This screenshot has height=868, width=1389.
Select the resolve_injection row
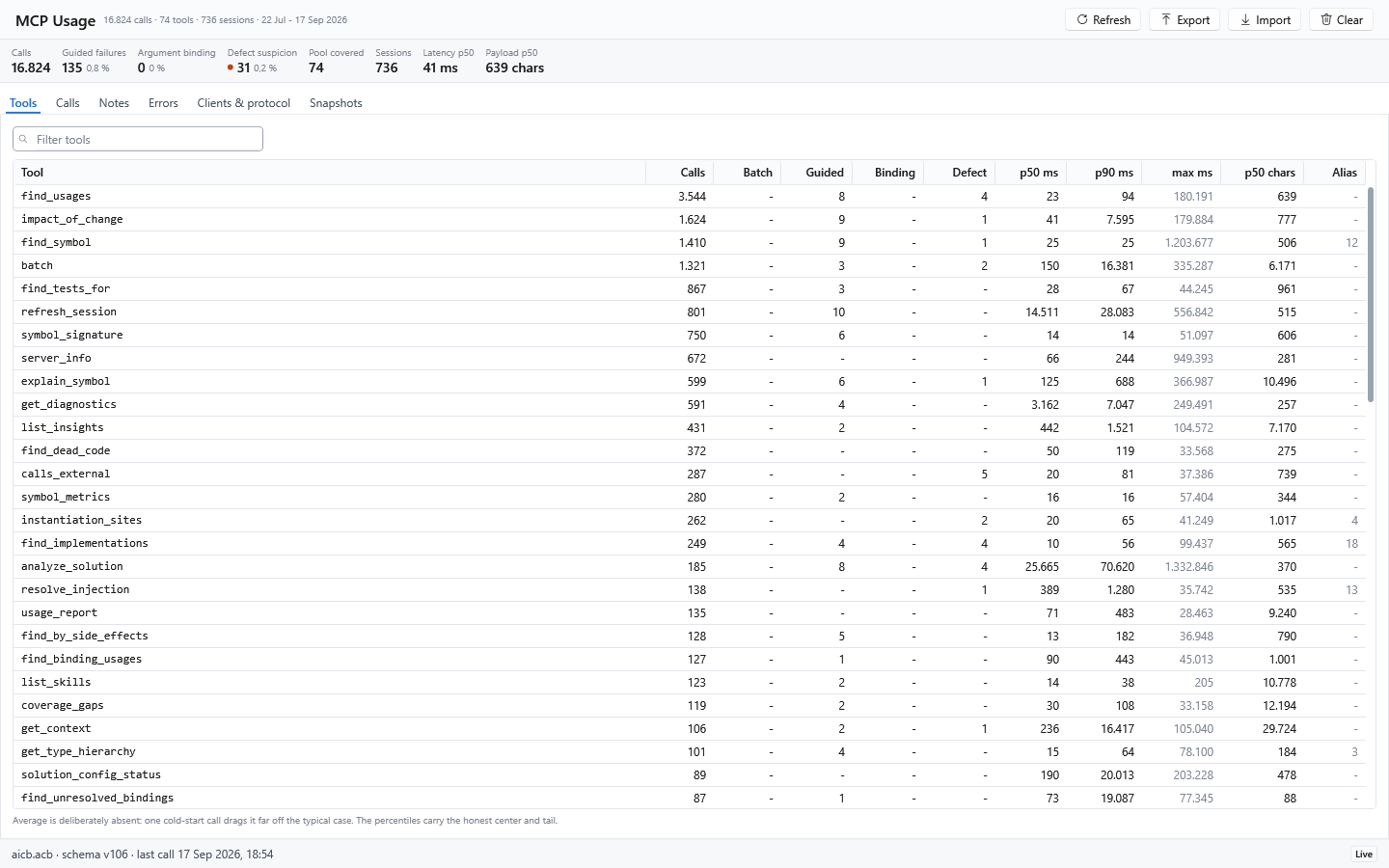click(x=690, y=589)
